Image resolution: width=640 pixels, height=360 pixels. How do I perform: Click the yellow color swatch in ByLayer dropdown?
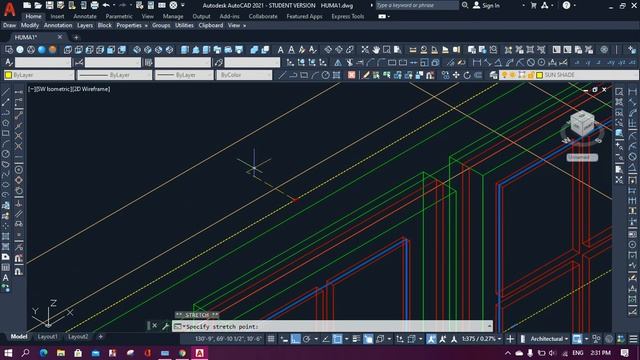8,75
